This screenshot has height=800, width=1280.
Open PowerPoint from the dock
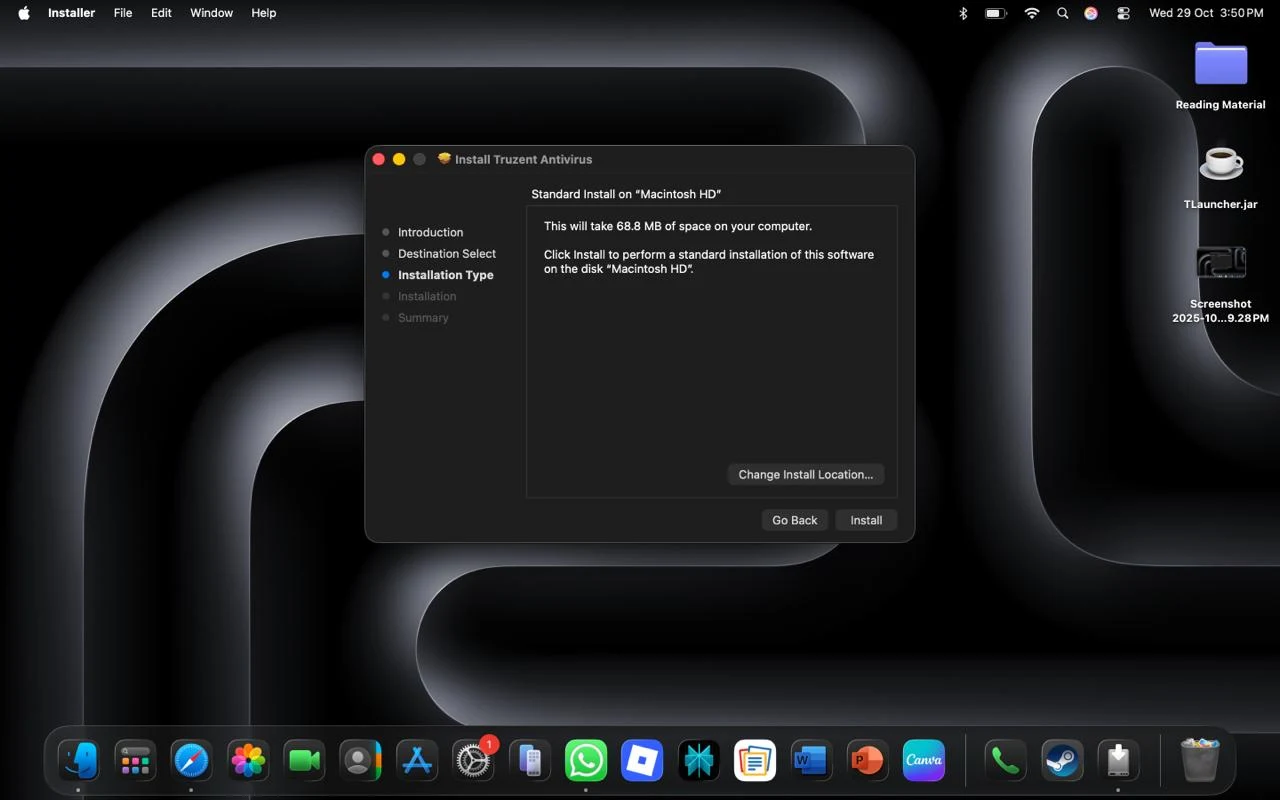[867, 761]
